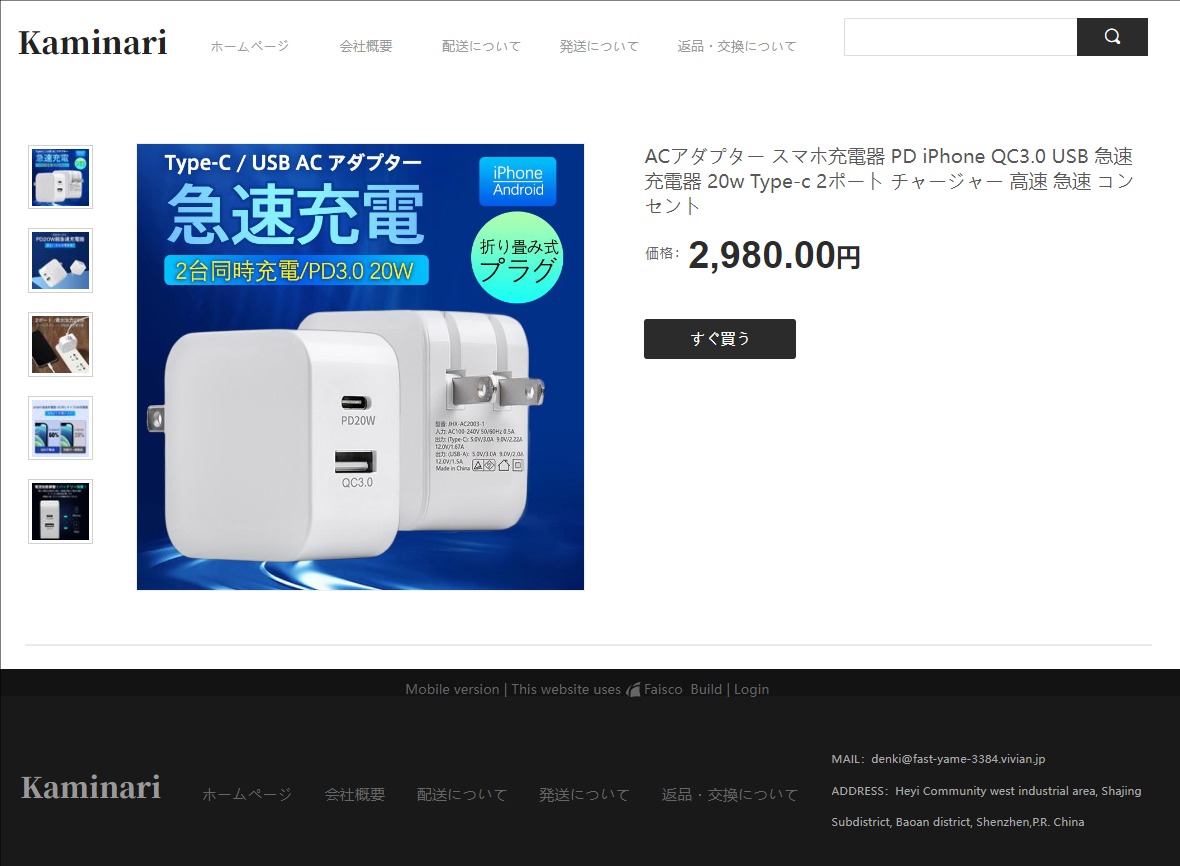This screenshot has width=1180, height=866.
Task: Select the fifth dark-background thumbnail
Action: click(x=60, y=511)
